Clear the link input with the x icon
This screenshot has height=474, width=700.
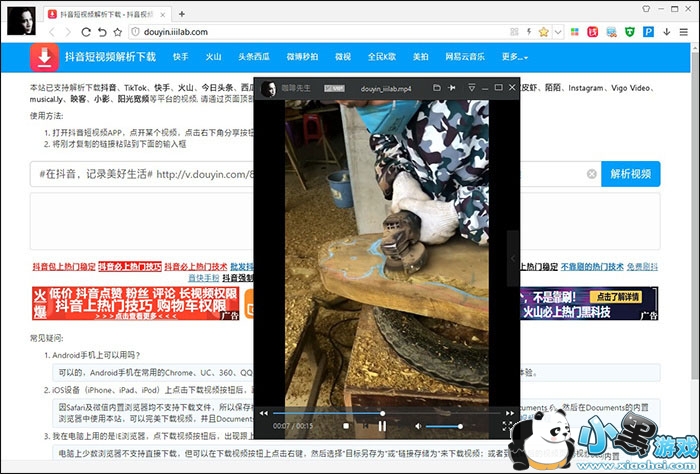click(592, 174)
